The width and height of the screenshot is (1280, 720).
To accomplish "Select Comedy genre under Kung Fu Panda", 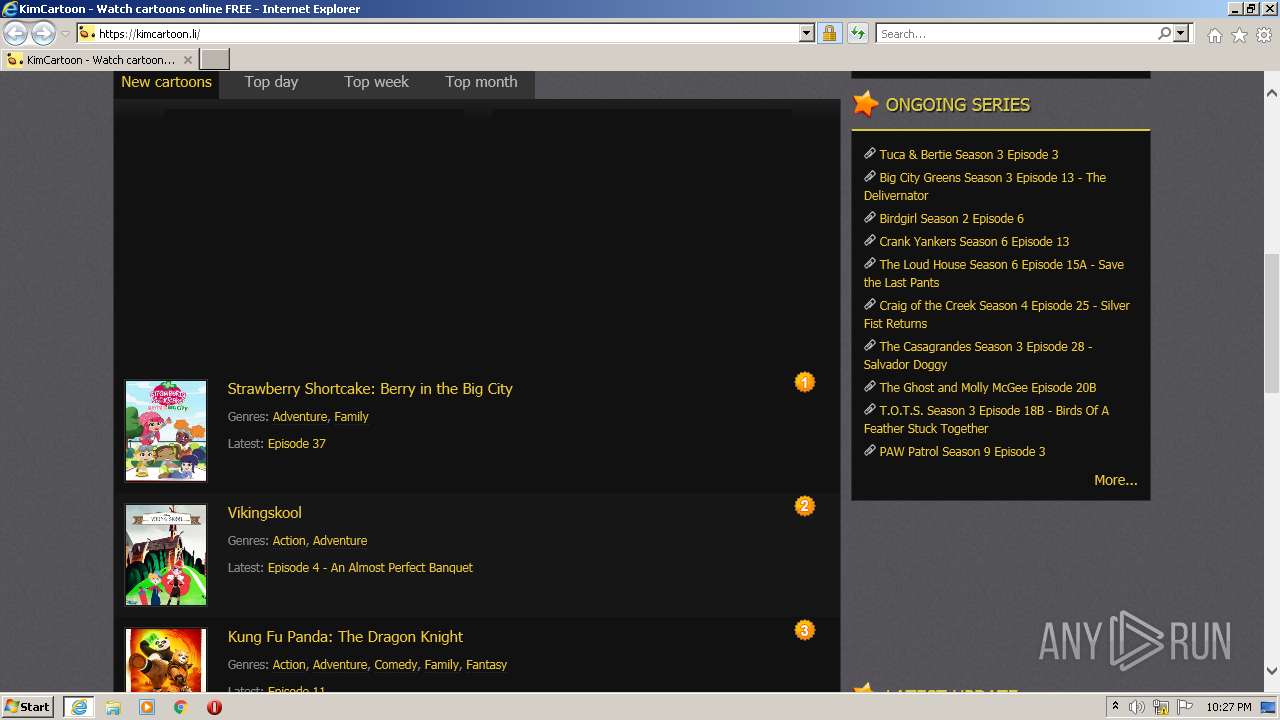I will pyautogui.click(x=396, y=665).
